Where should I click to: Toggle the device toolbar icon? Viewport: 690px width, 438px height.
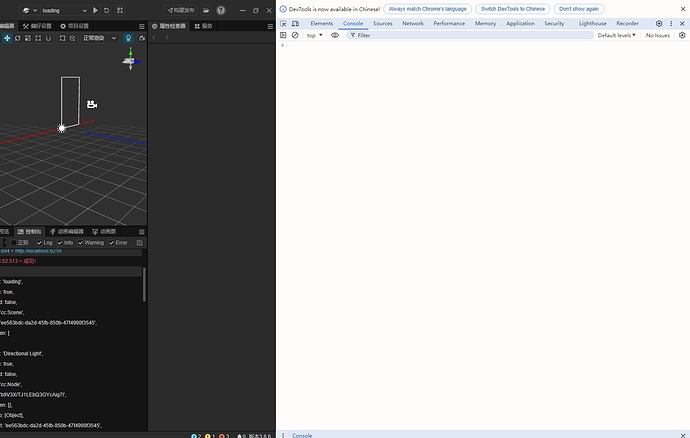click(x=295, y=24)
